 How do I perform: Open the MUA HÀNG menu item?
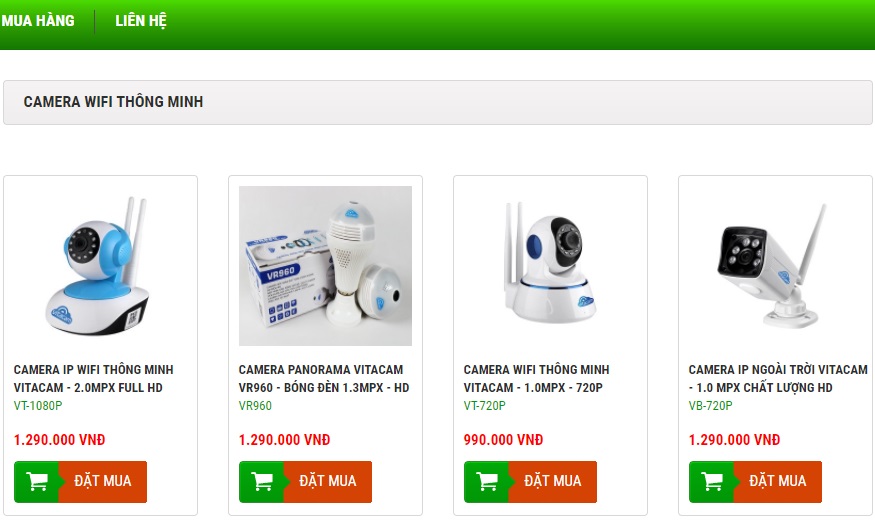pos(37,21)
